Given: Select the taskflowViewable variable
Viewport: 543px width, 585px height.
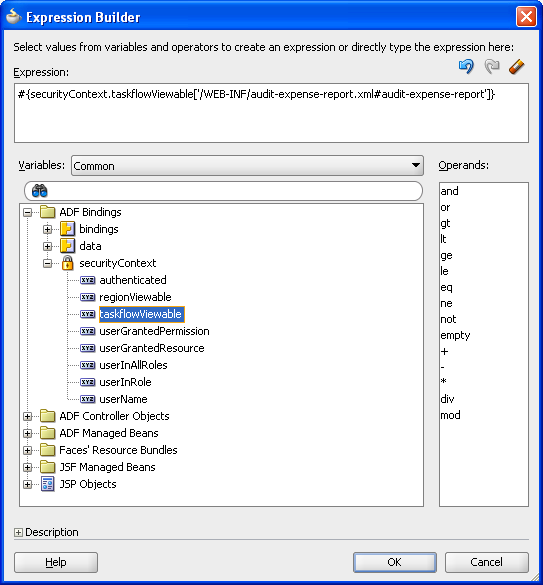Looking at the screenshot, I should click(141, 314).
